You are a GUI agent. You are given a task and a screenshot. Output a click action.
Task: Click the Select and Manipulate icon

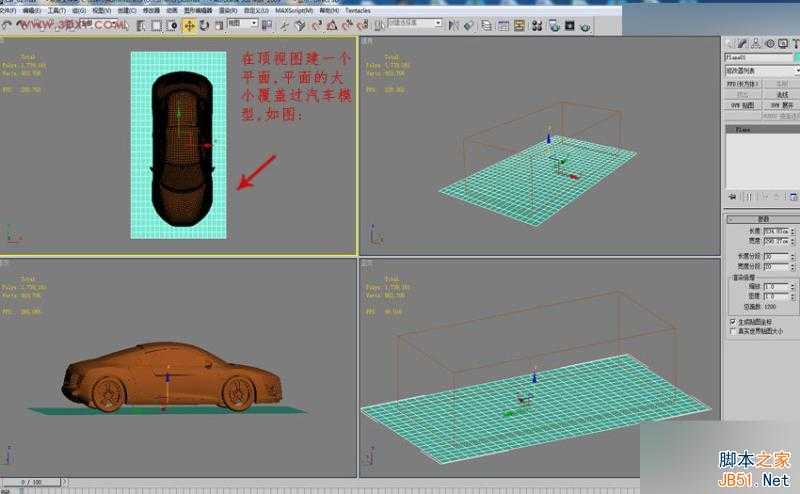pyautogui.click(x=284, y=26)
